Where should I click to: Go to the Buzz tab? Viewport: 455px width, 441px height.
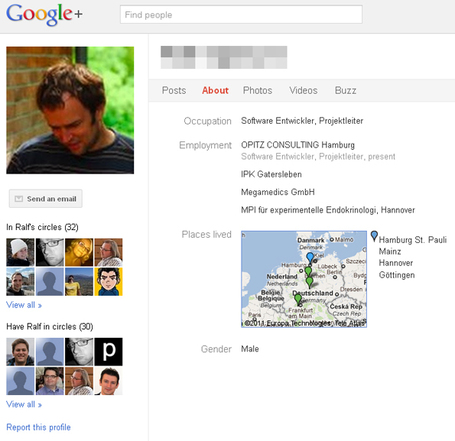point(345,90)
